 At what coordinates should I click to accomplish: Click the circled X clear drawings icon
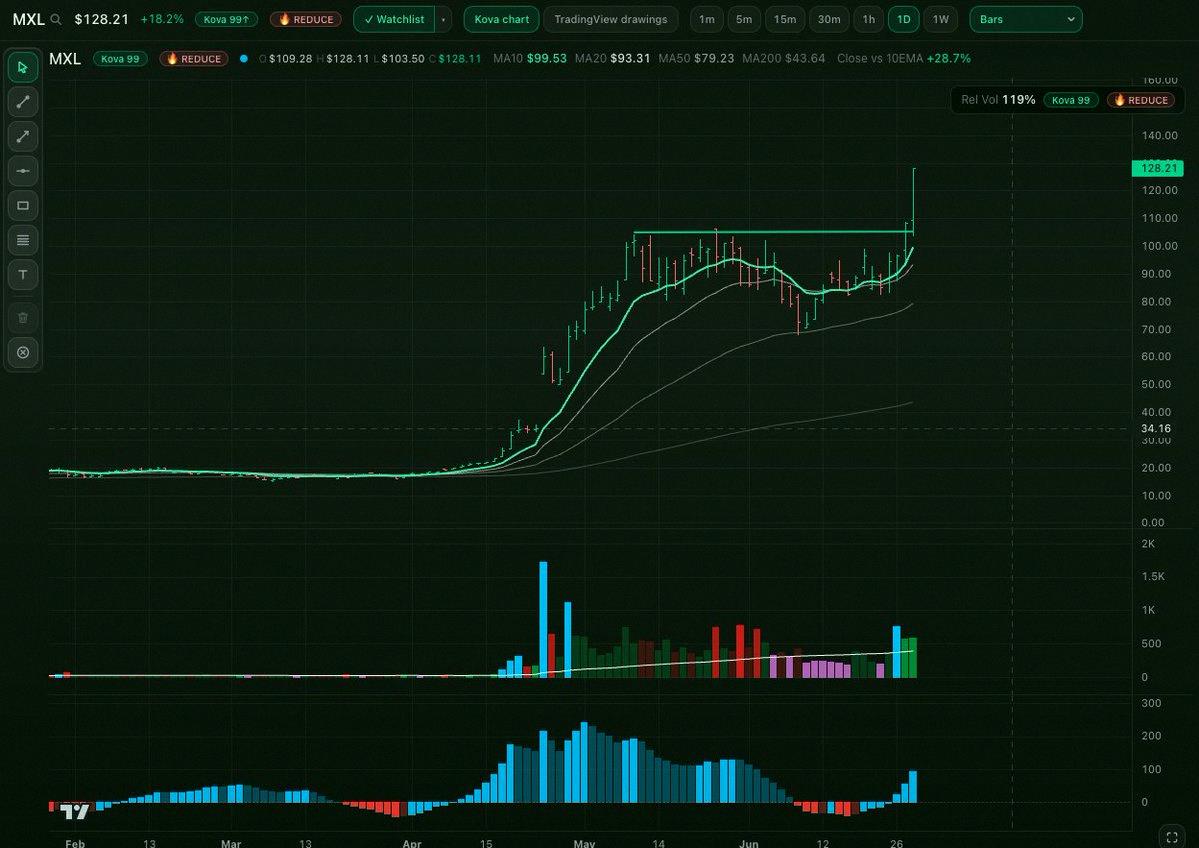coord(23,353)
